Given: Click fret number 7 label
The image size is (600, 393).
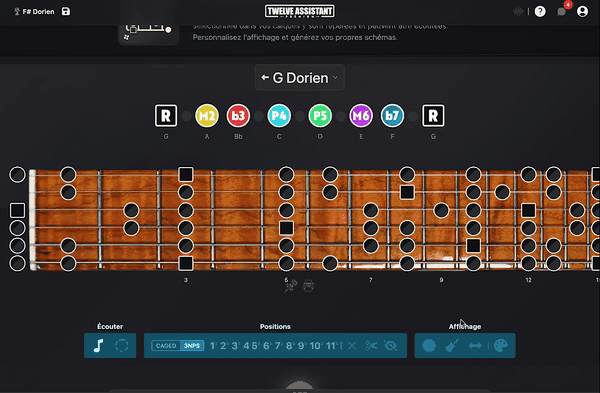Looking at the screenshot, I should point(370,280).
